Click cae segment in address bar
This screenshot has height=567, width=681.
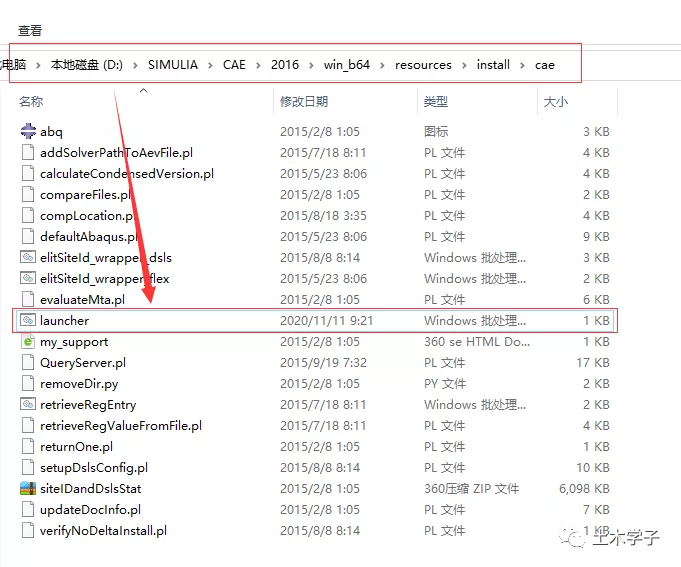click(x=545, y=65)
